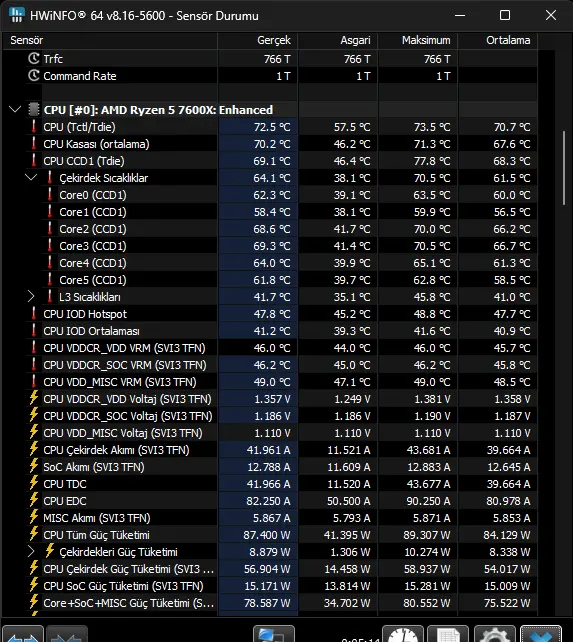This screenshot has width=573, height=642.
Task: Click the 766 T value in Gerçek column
Action: tap(277, 59)
